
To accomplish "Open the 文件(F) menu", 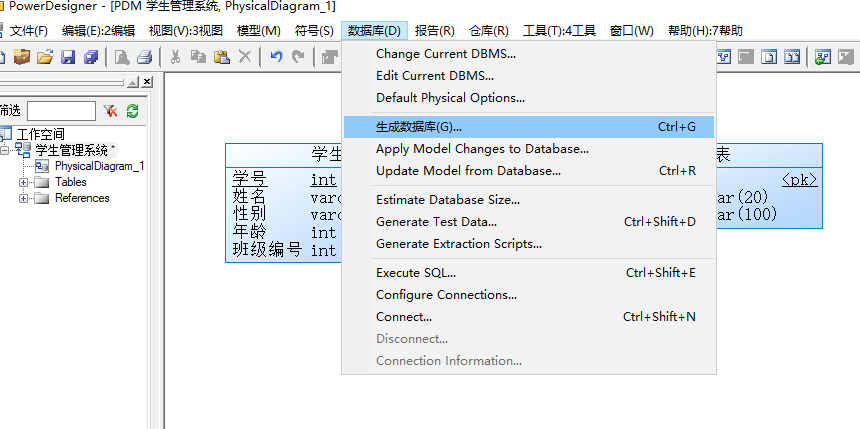I will [x=29, y=31].
